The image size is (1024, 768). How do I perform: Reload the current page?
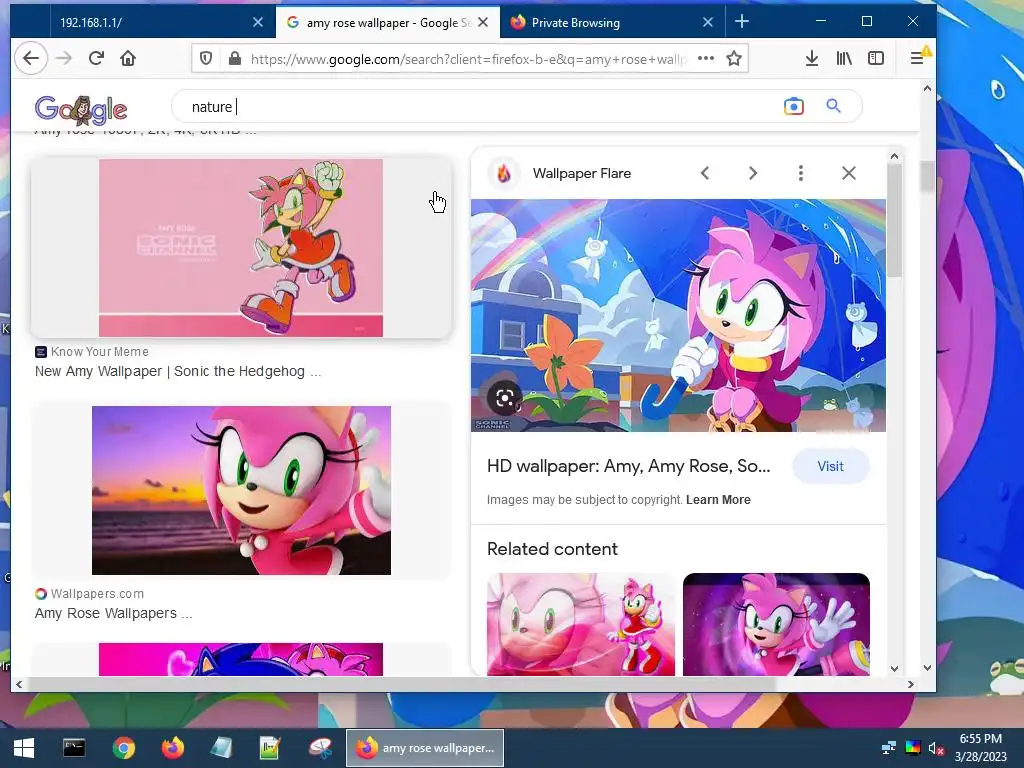(96, 58)
